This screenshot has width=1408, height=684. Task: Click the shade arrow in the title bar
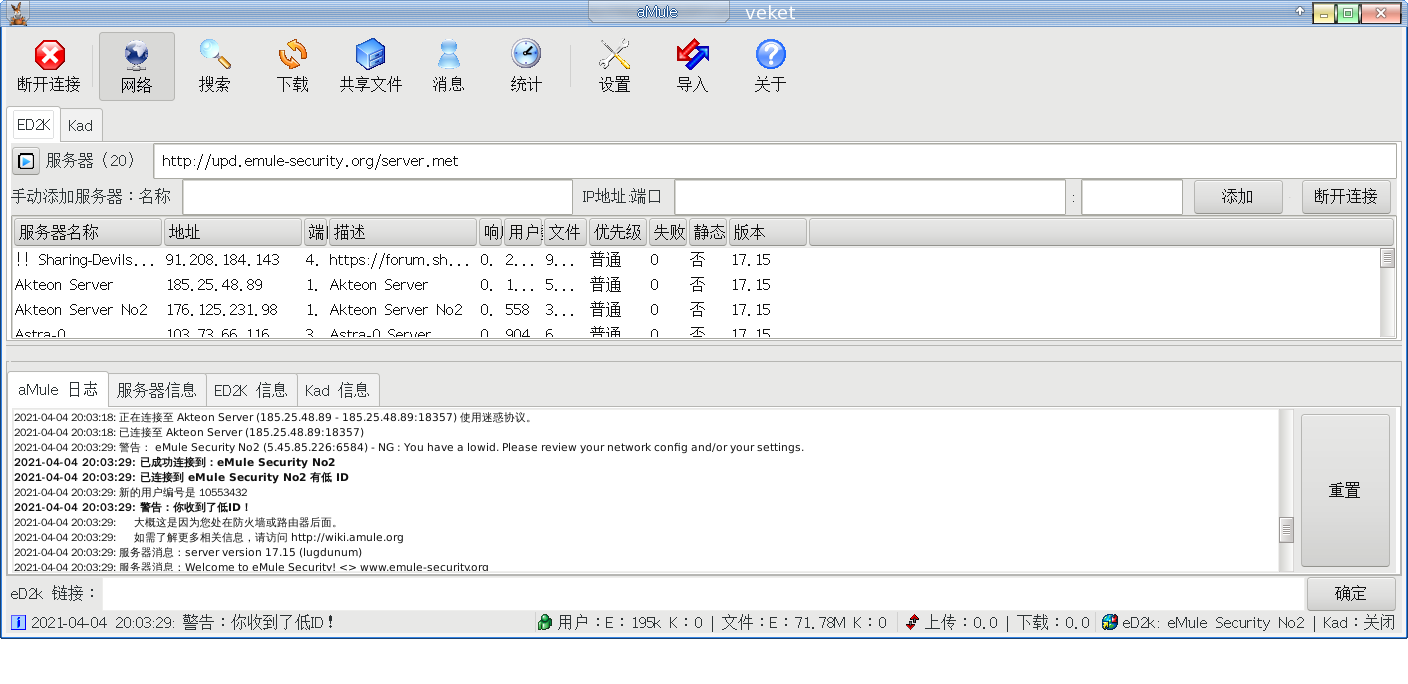coord(1300,12)
